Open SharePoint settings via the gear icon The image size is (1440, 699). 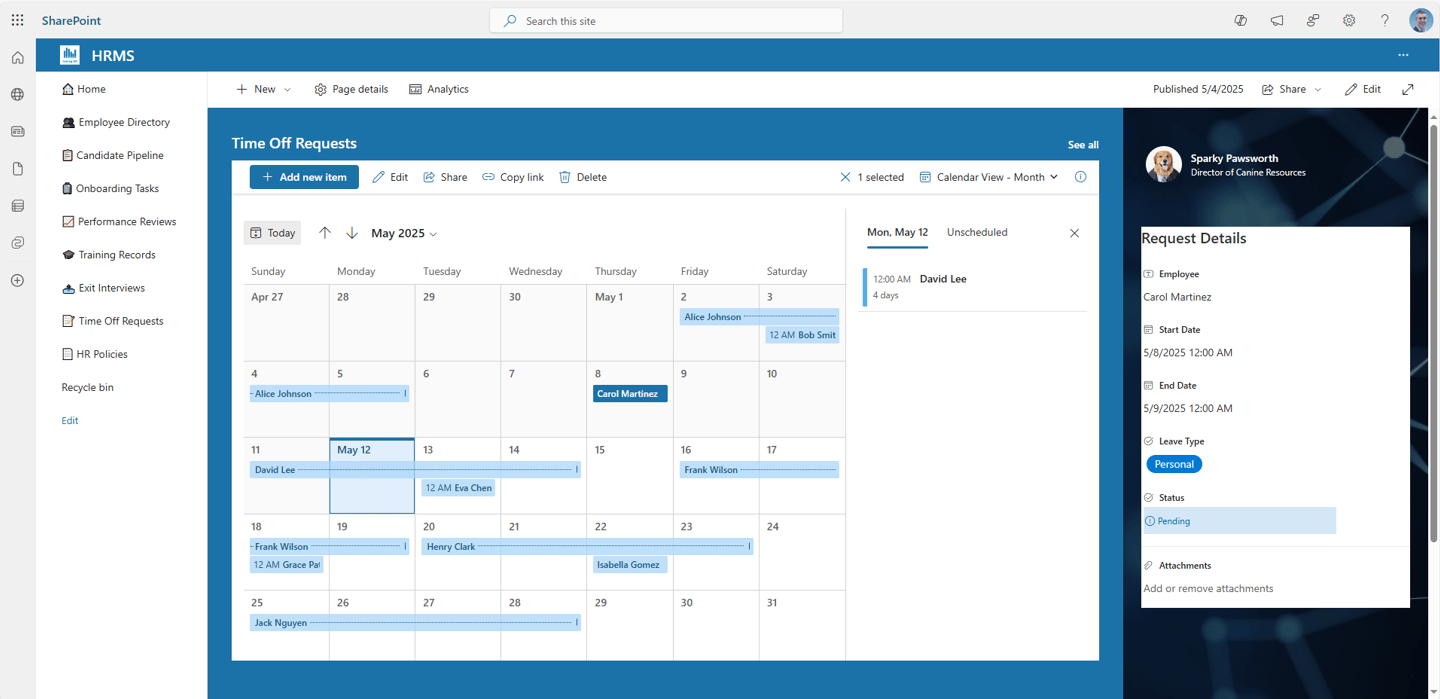[x=1348, y=20]
